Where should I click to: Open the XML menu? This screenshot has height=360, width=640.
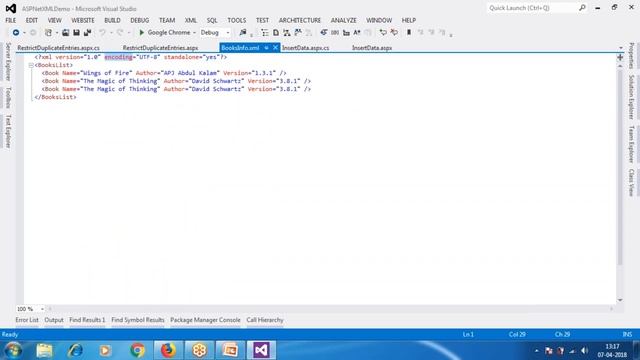191,20
